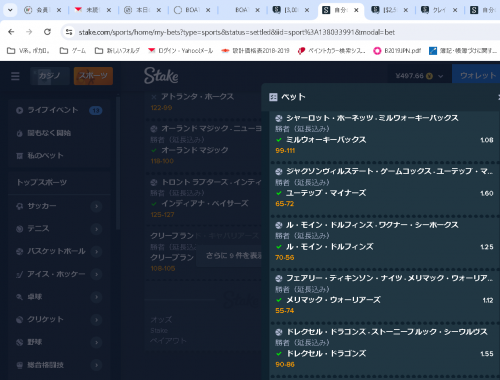The image size is (500, 380).
Task: Select the カジノ tab
Action: click(50, 76)
